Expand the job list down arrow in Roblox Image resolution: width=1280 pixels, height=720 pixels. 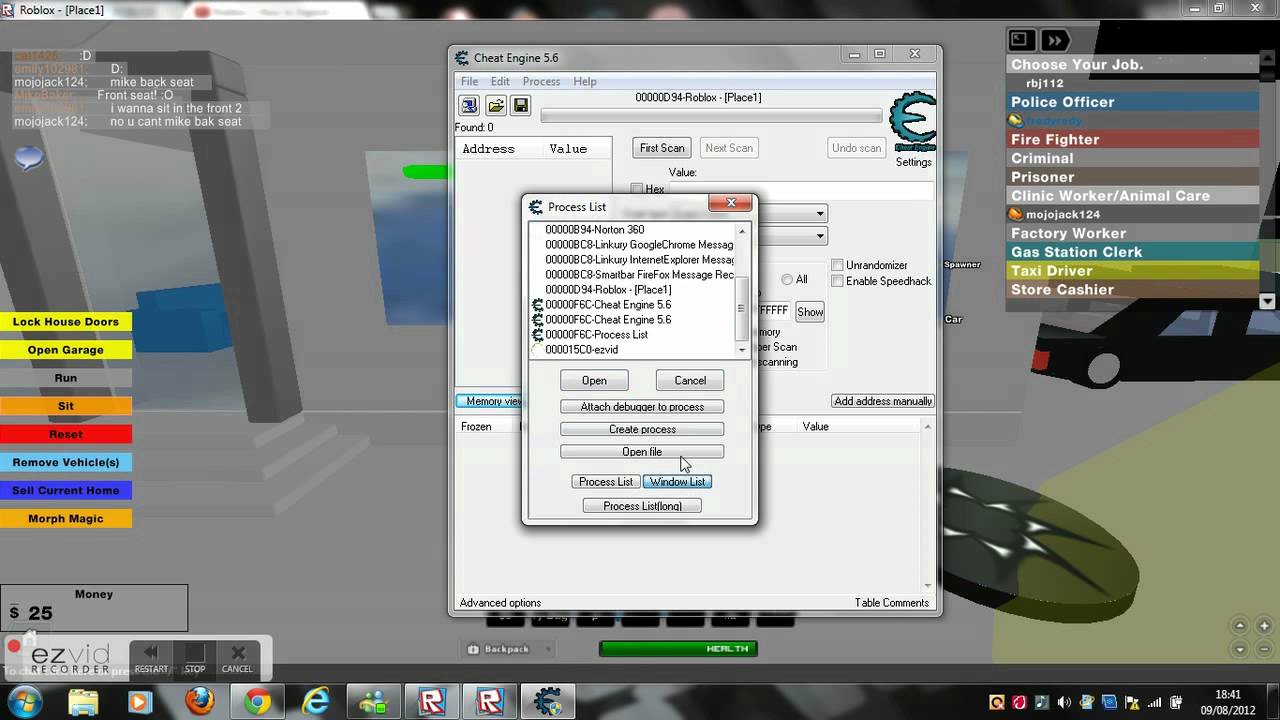click(1268, 301)
